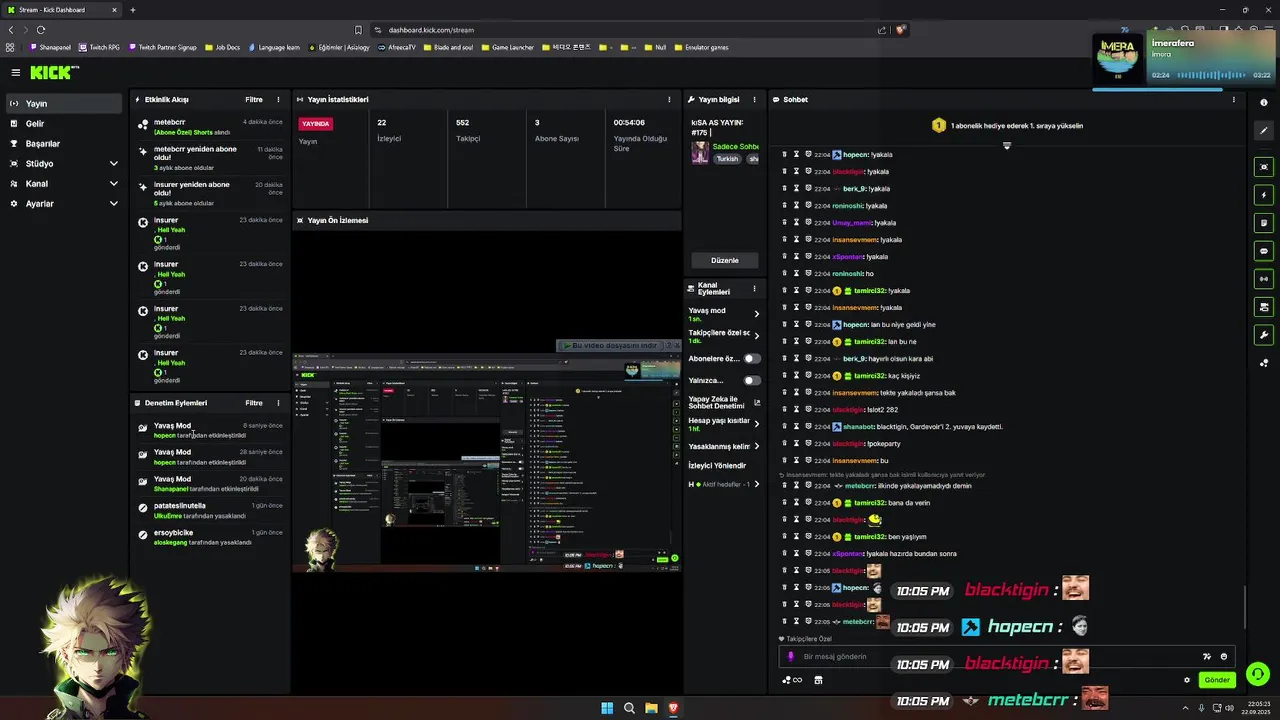Screen dimensions: 1280x720
Task: Open Yavaş mod settings chevron
Action: [x=756, y=314]
